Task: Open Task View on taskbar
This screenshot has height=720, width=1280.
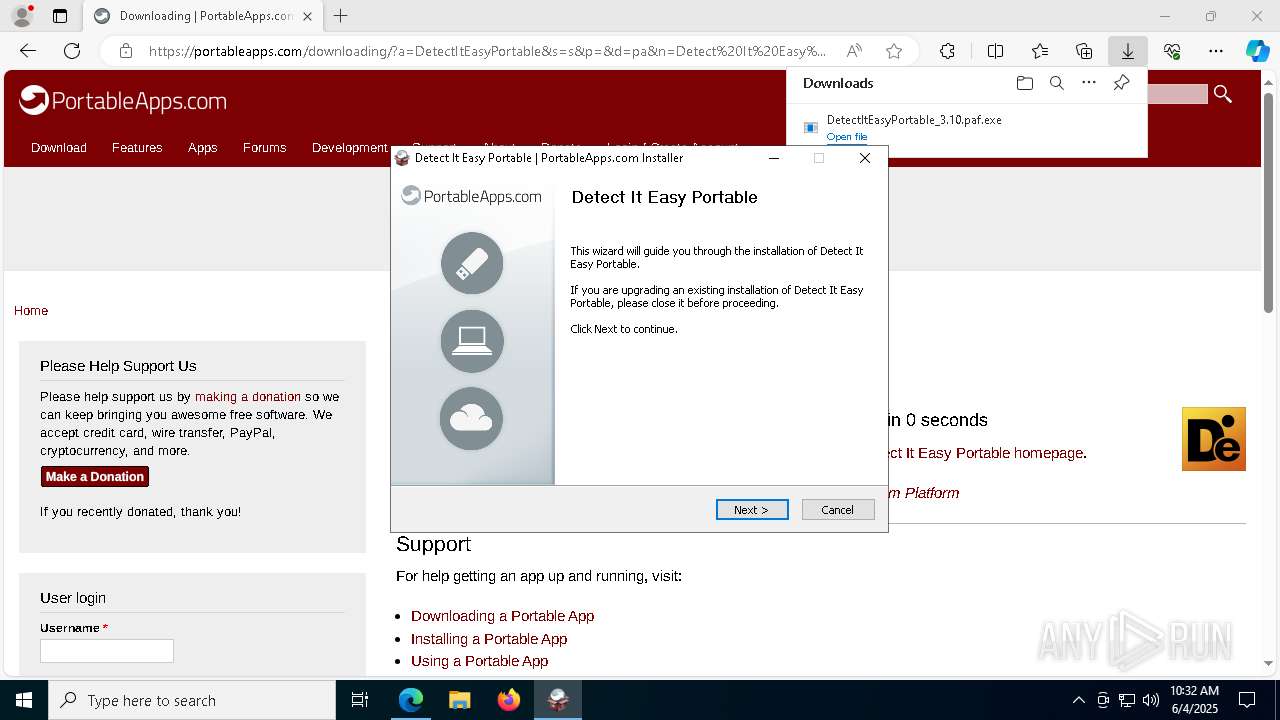Action: click(x=360, y=700)
